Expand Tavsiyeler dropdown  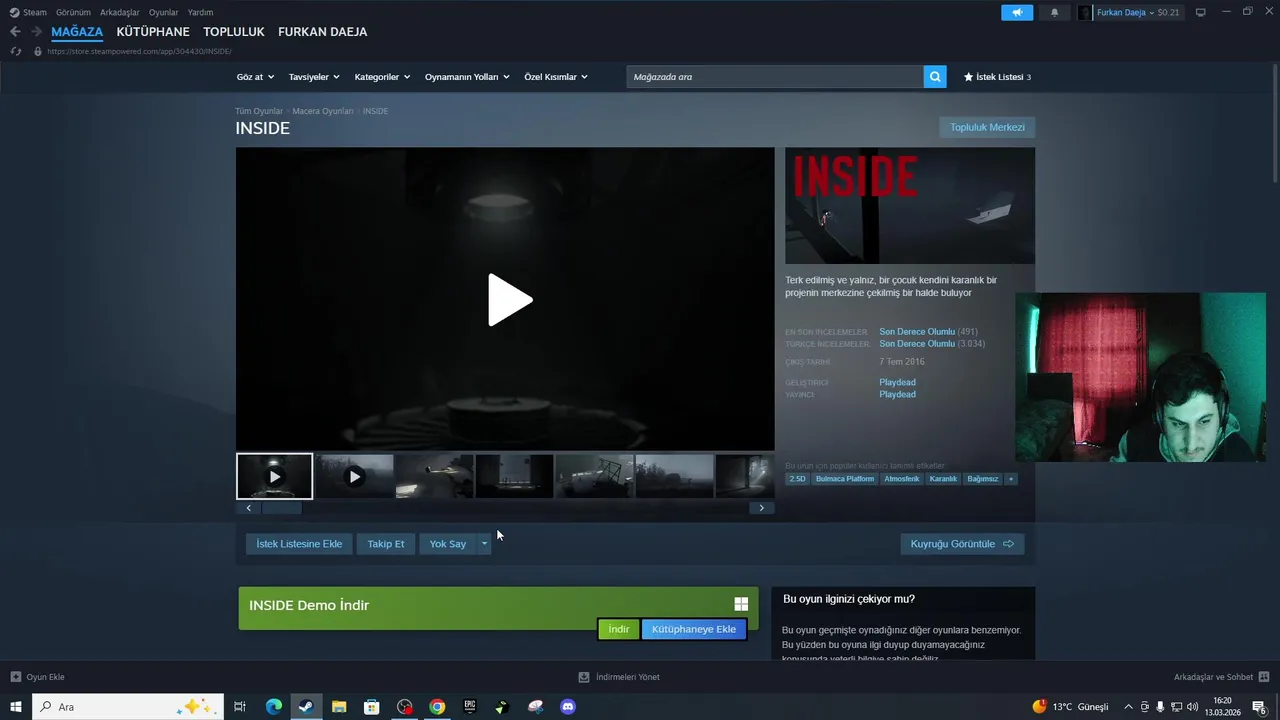coord(314,77)
